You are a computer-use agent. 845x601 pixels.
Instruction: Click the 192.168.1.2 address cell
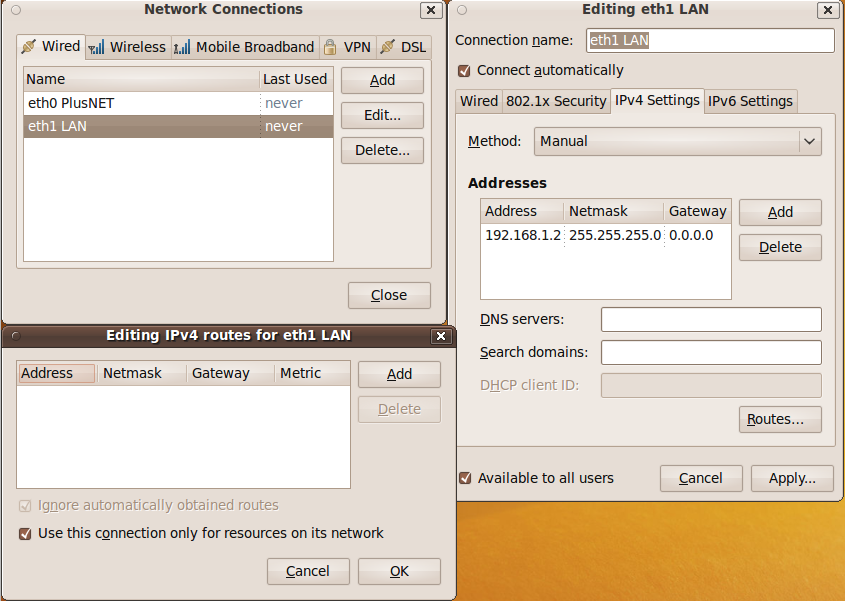[523, 236]
